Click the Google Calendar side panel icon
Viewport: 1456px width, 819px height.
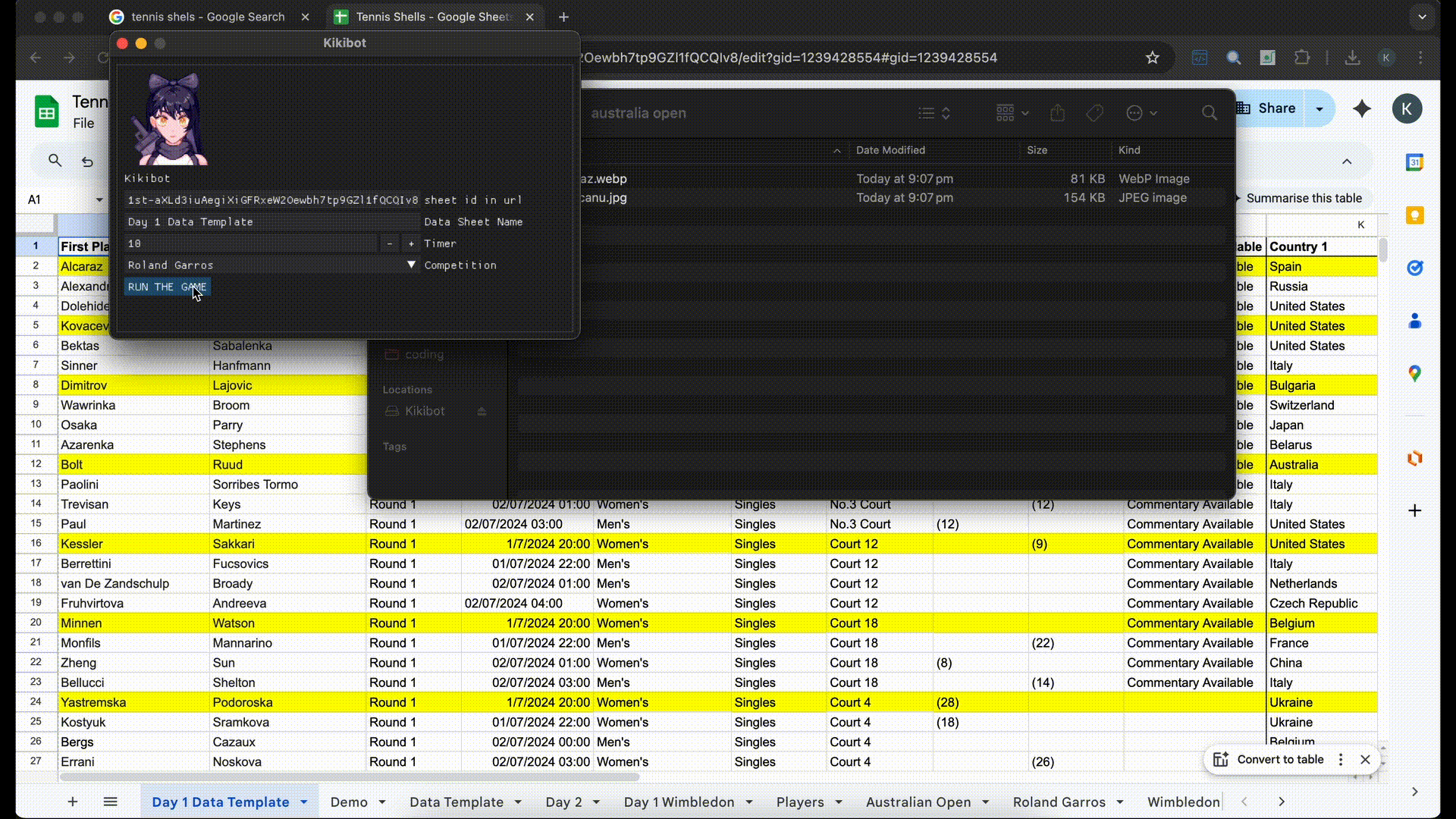1414,162
